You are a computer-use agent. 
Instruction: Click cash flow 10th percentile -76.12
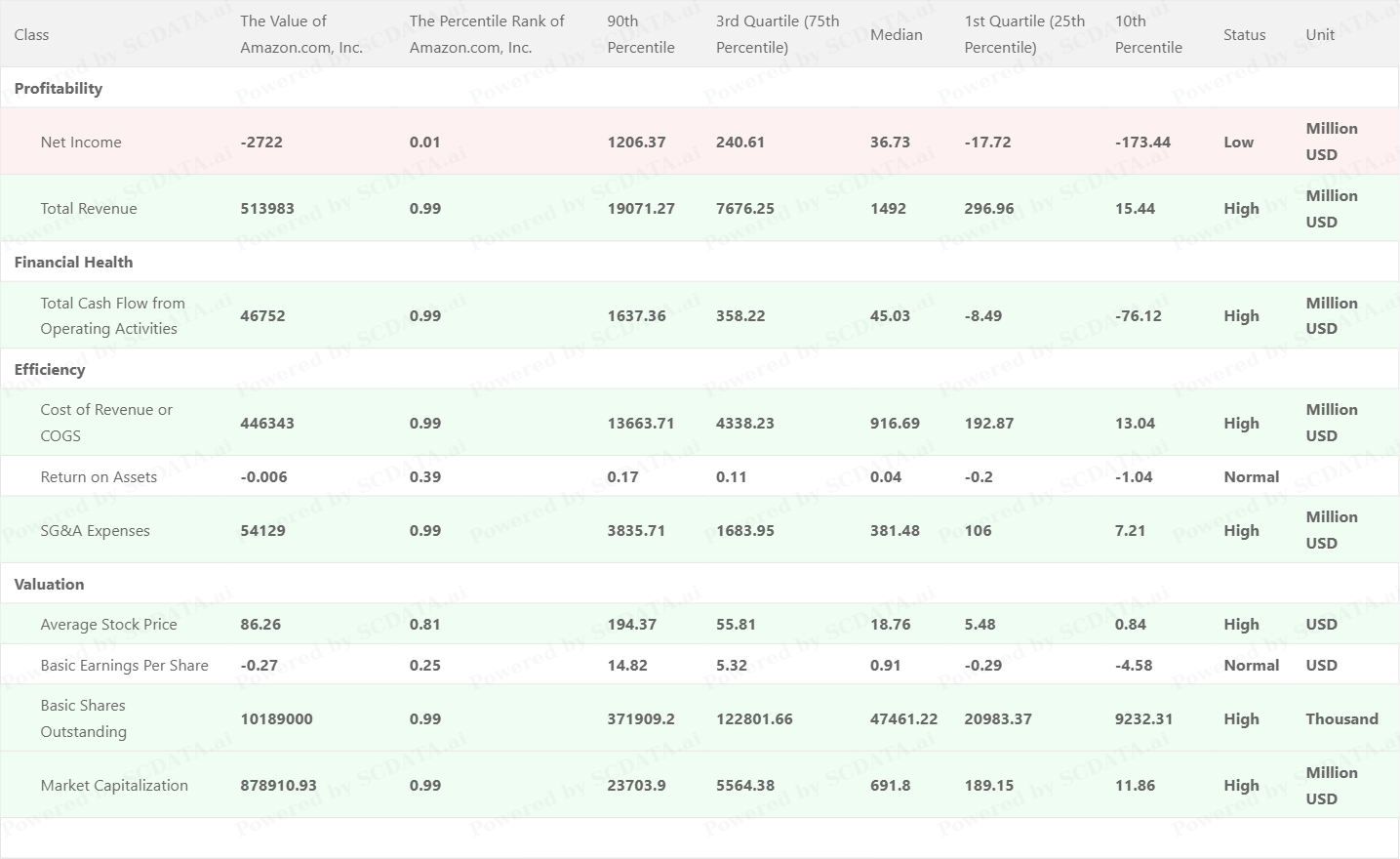(x=1138, y=315)
